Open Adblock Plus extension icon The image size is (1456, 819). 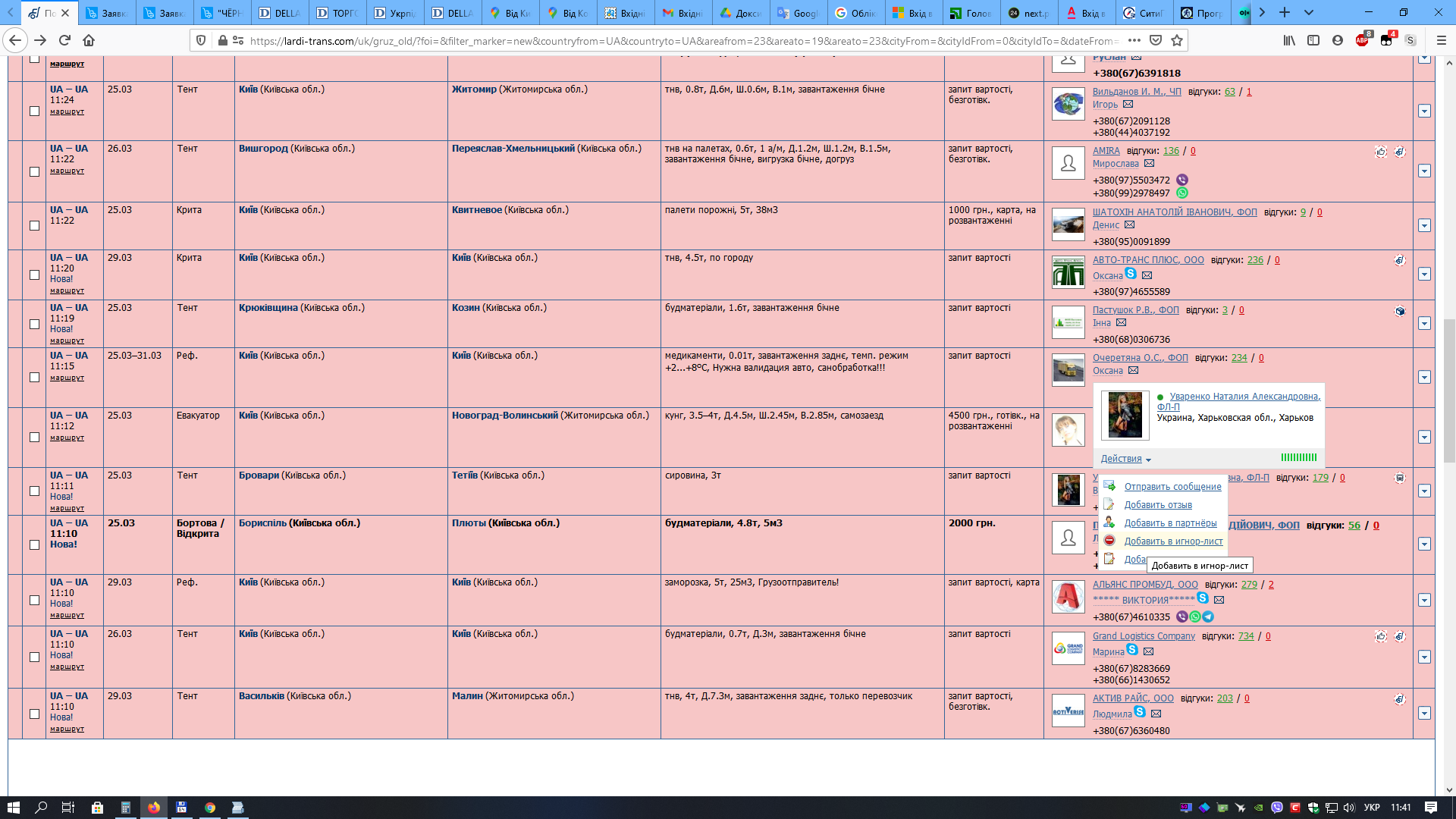pyautogui.click(x=1362, y=40)
